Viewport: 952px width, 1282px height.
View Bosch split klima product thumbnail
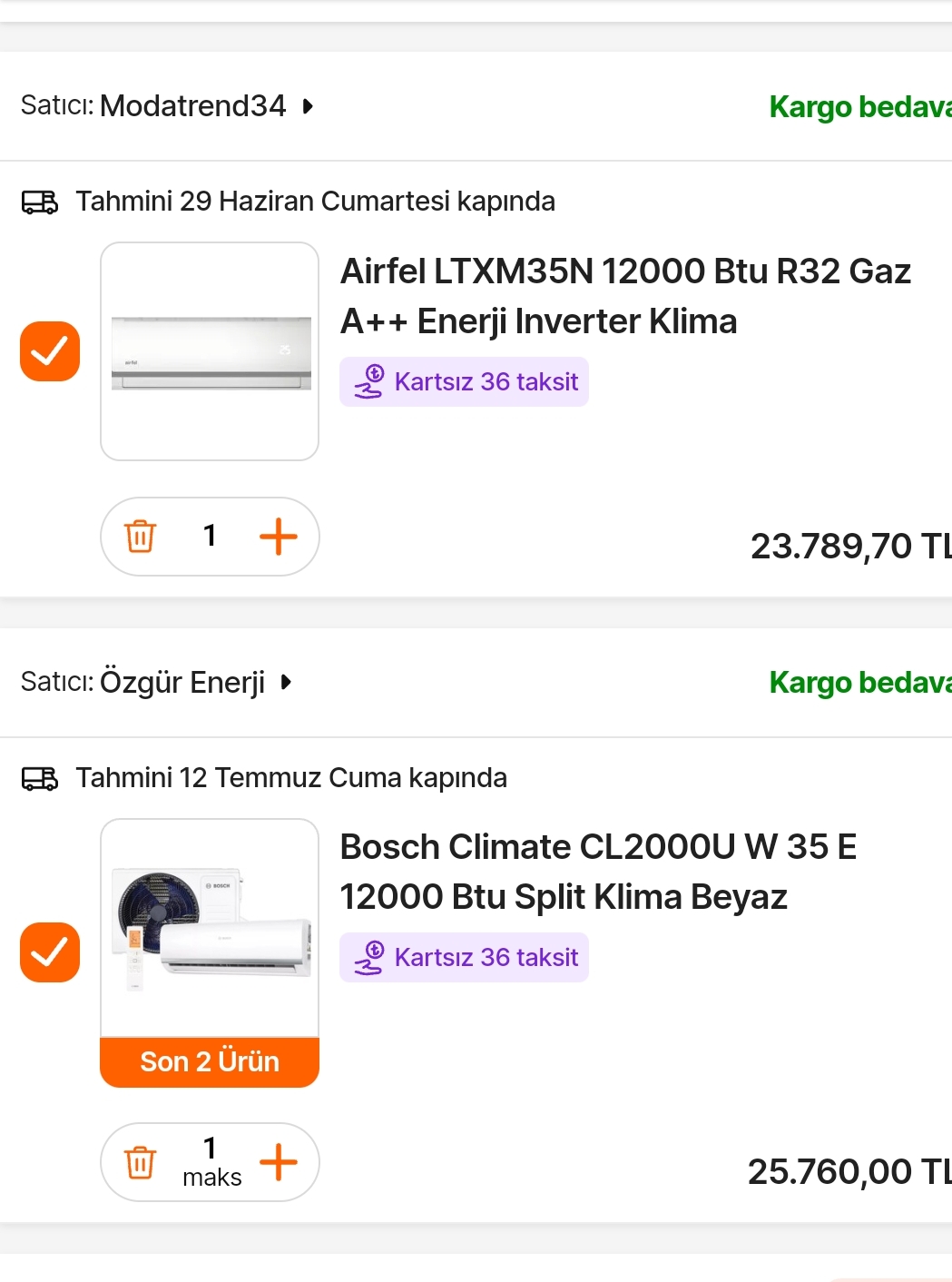[x=210, y=928]
